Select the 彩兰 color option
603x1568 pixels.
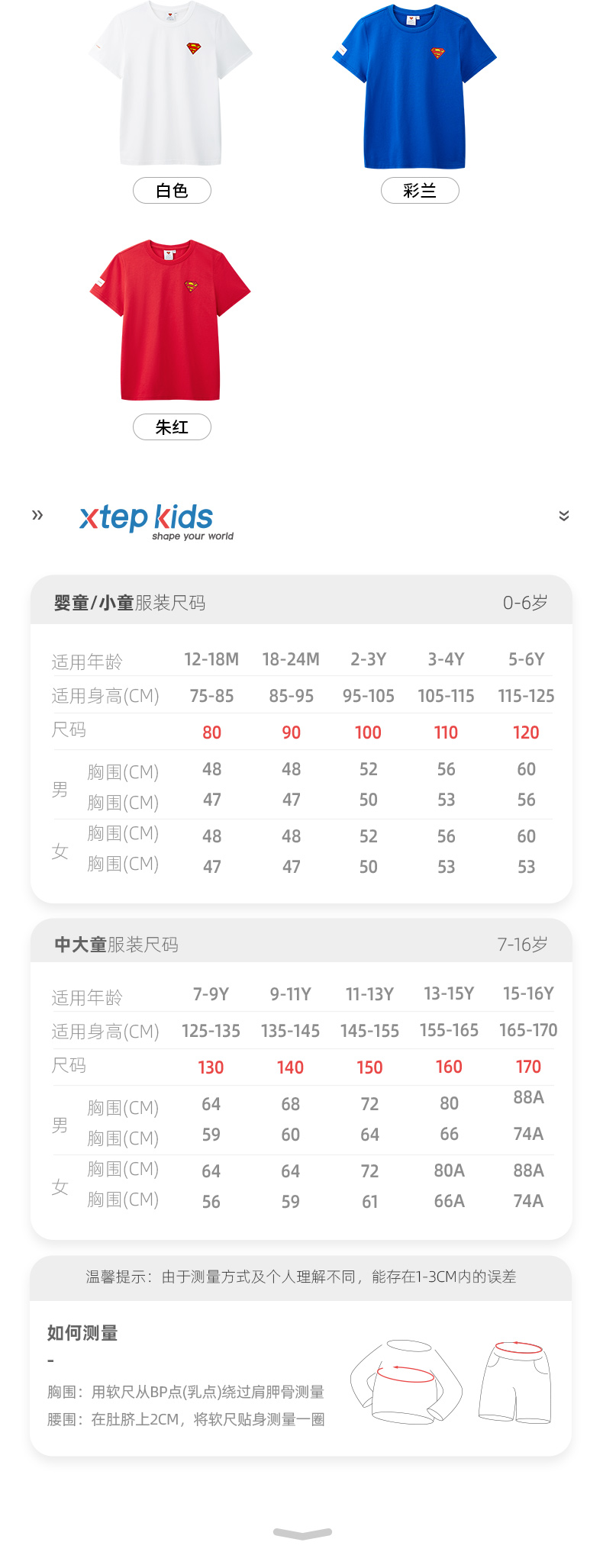click(420, 191)
